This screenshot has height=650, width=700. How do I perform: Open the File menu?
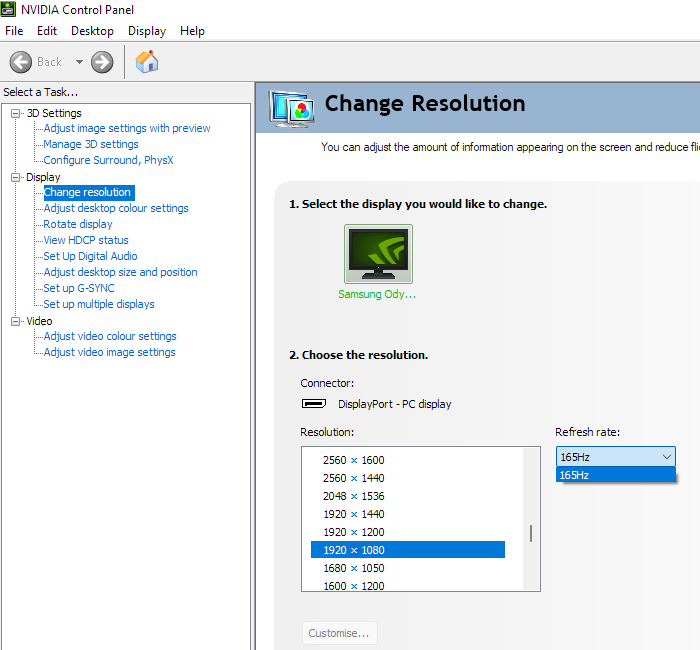(x=14, y=31)
